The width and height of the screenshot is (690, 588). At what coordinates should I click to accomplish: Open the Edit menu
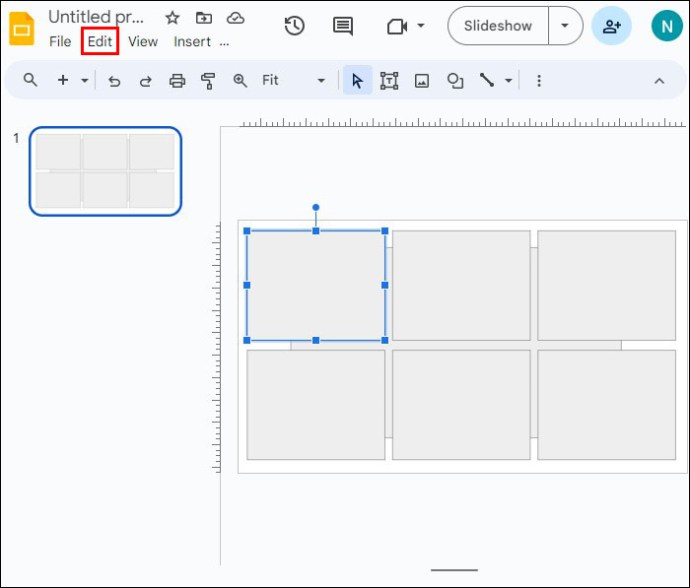(x=100, y=41)
